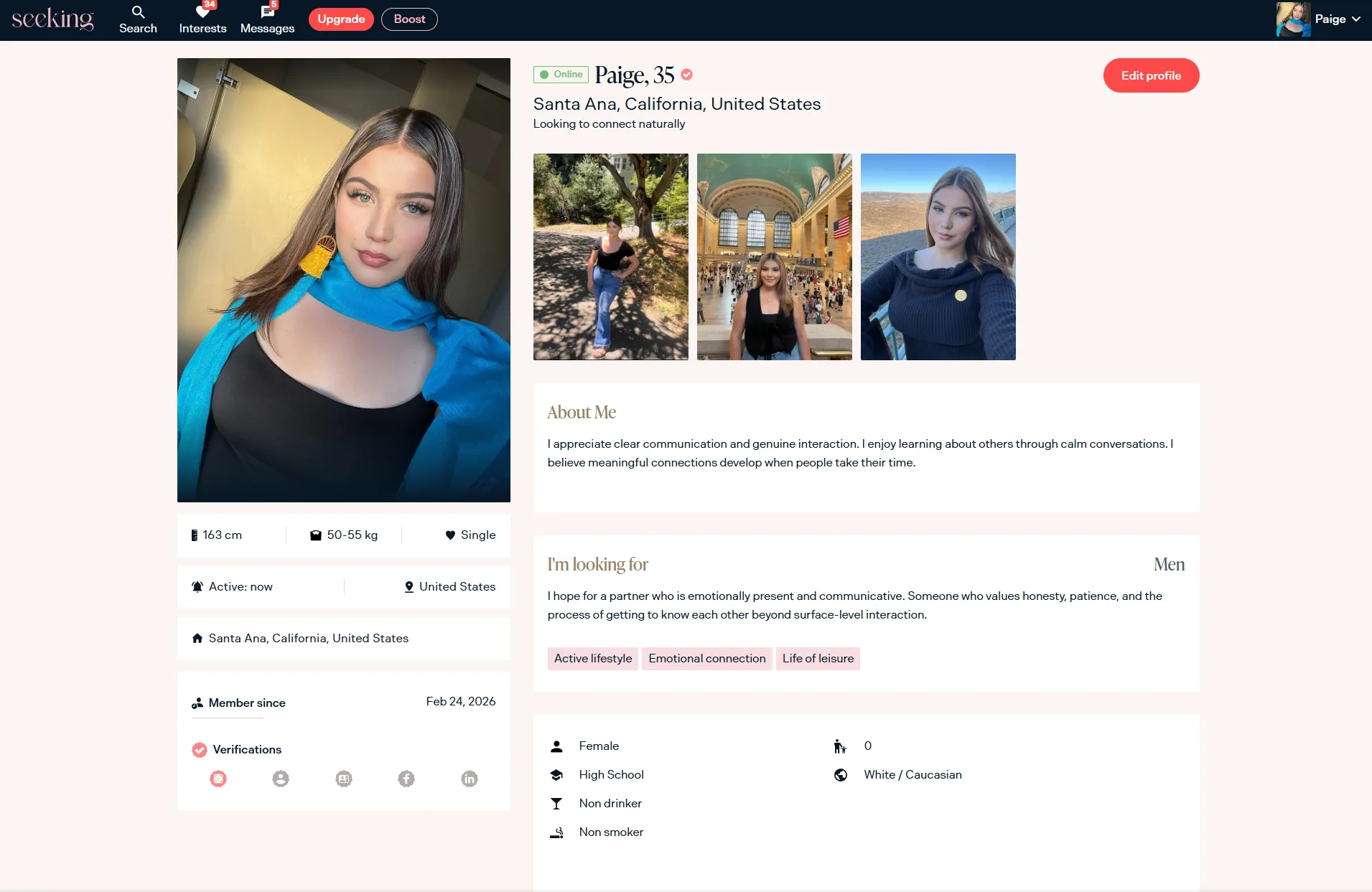Click the Edit profile button

(1151, 75)
